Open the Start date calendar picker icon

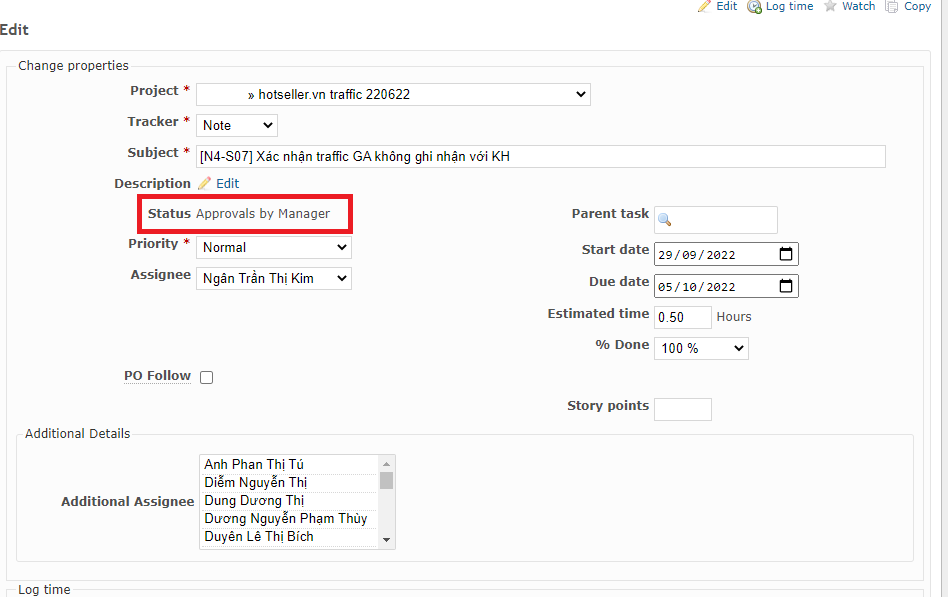pos(786,254)
